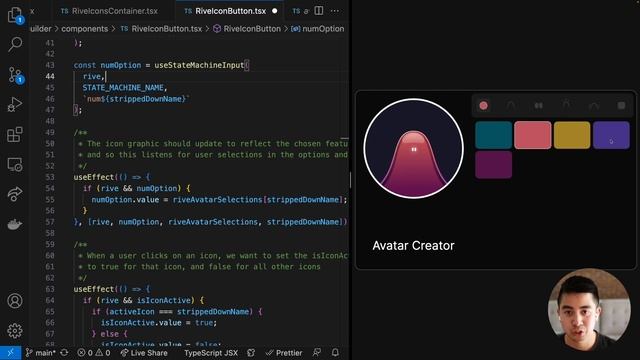The image size is (640, 360).
Task: Click the feedback icon in status bar
Action: pos(316,353)
